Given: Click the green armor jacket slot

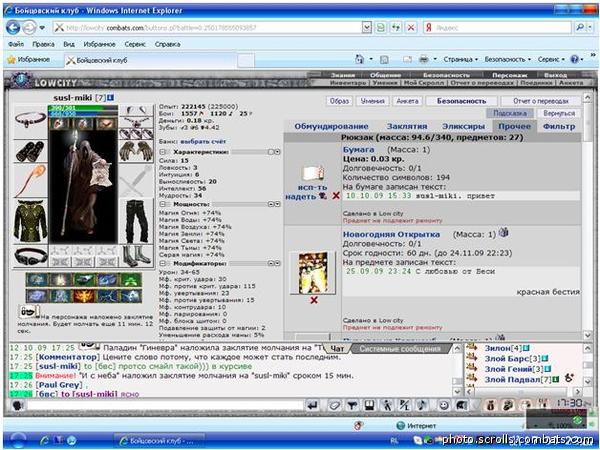Looking at the screenshot, I should coord(30,221).
